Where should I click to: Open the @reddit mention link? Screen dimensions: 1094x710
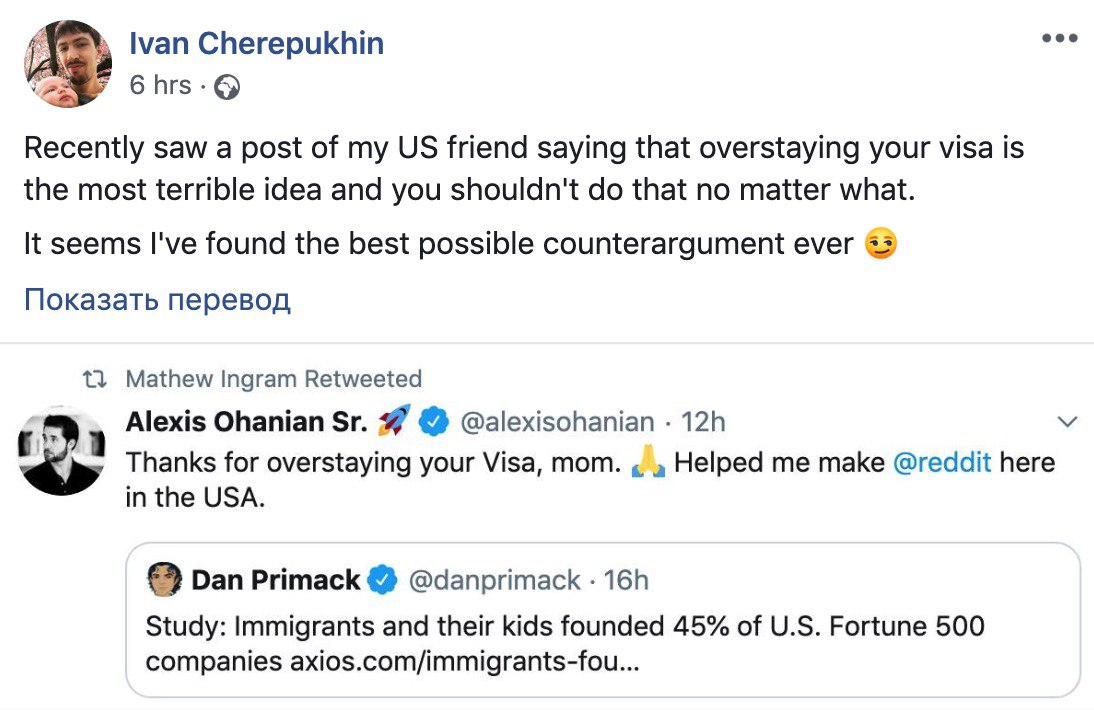pyautogui.click(x=940, y=463)
